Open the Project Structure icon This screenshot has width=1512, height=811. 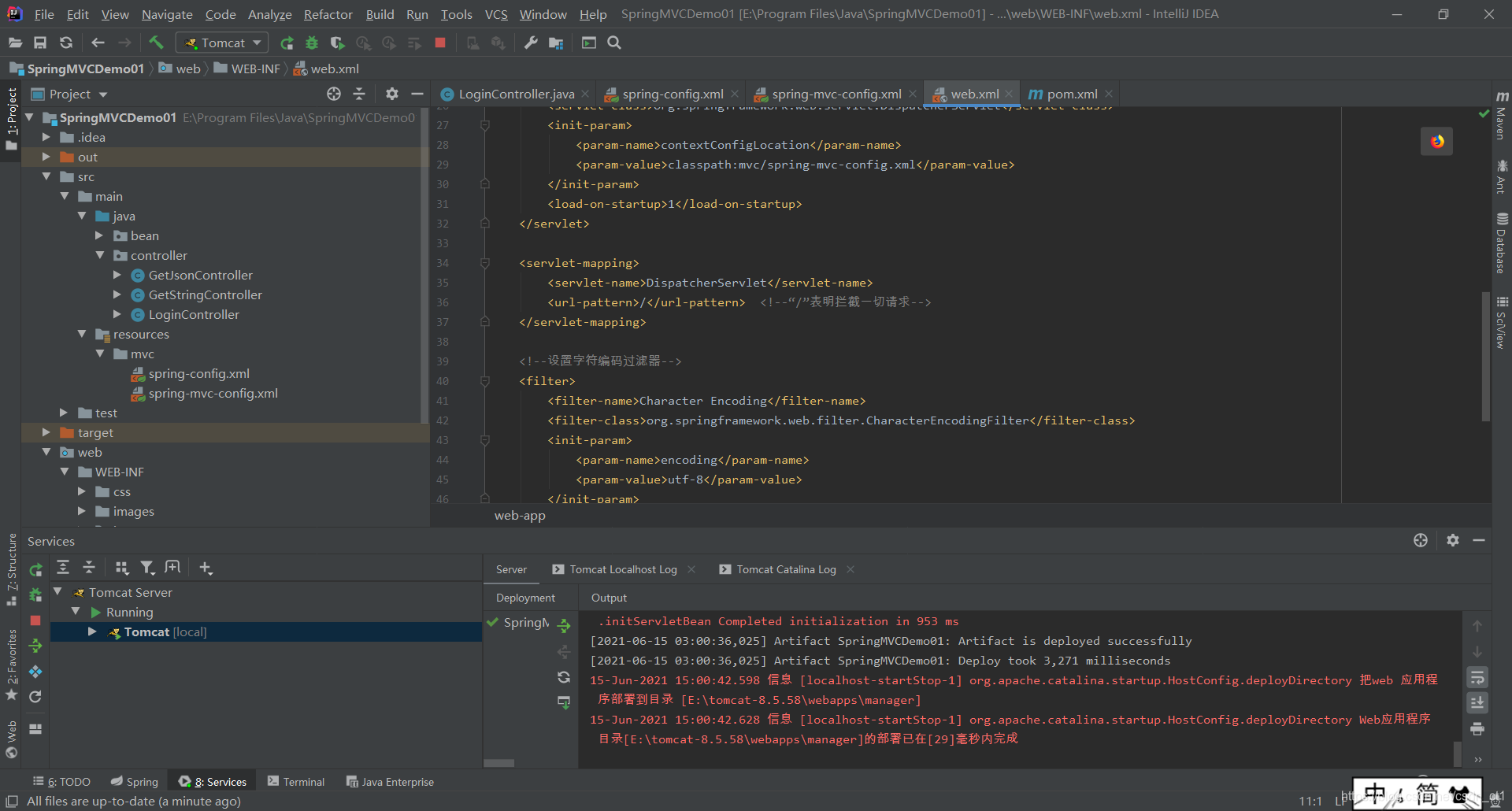click(556, 43)
